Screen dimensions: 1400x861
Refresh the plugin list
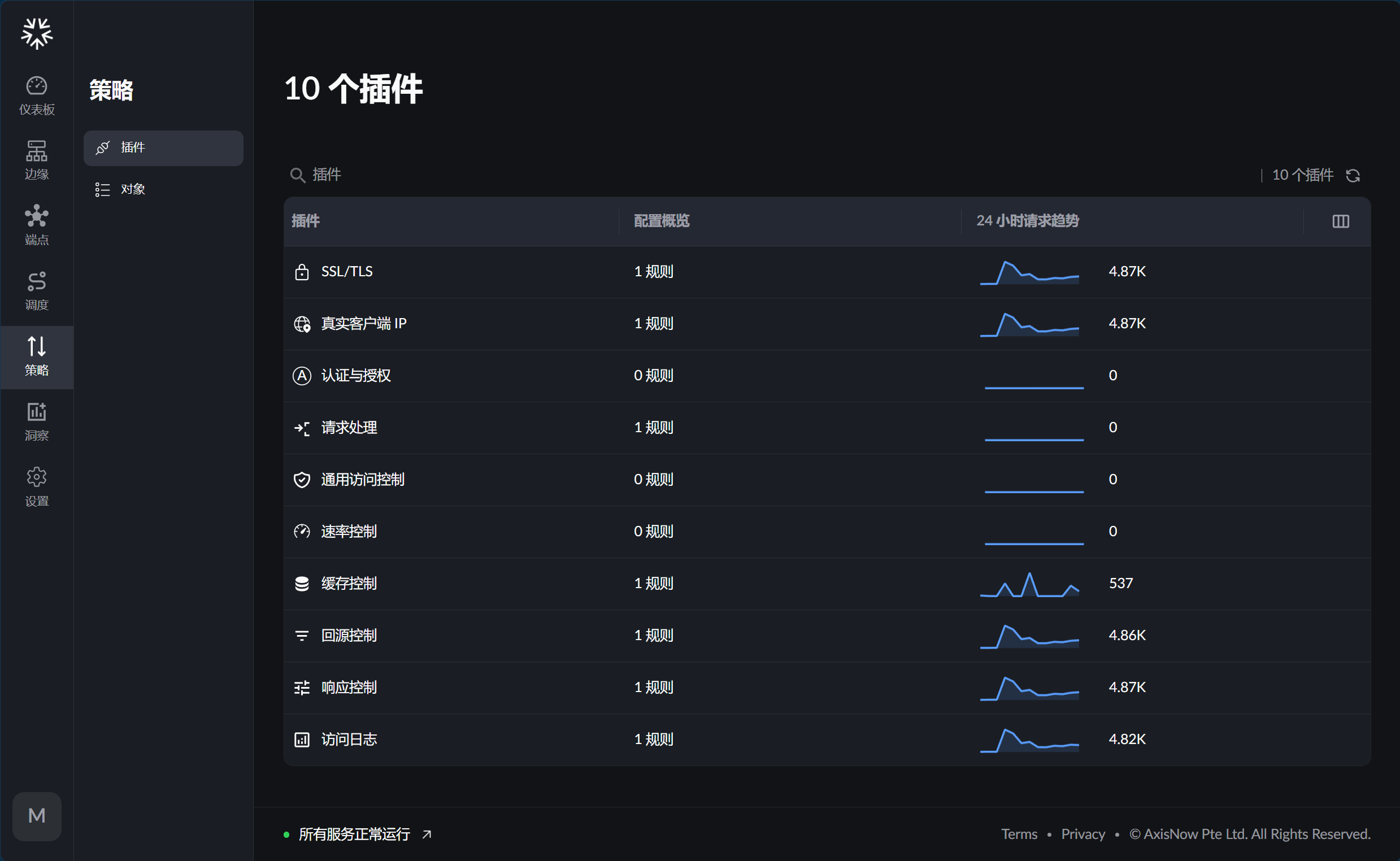tap(1353, 175)
